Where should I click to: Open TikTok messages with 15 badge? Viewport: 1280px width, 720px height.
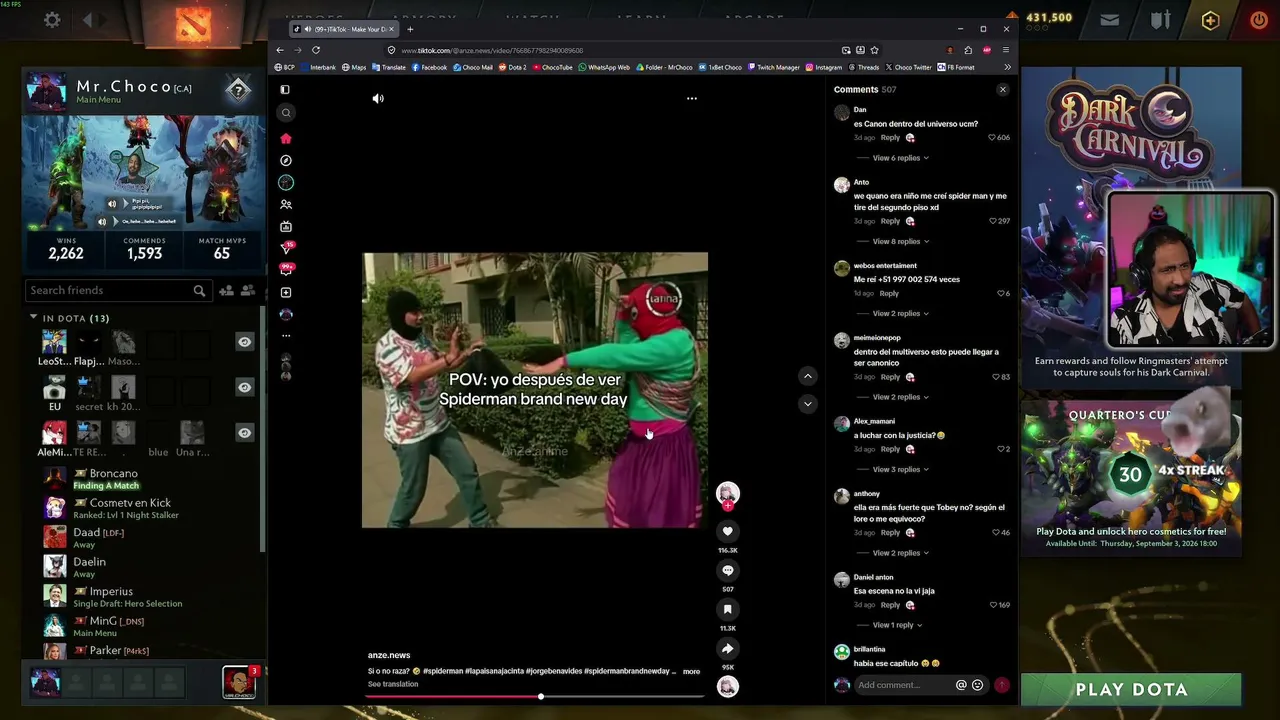286,247
